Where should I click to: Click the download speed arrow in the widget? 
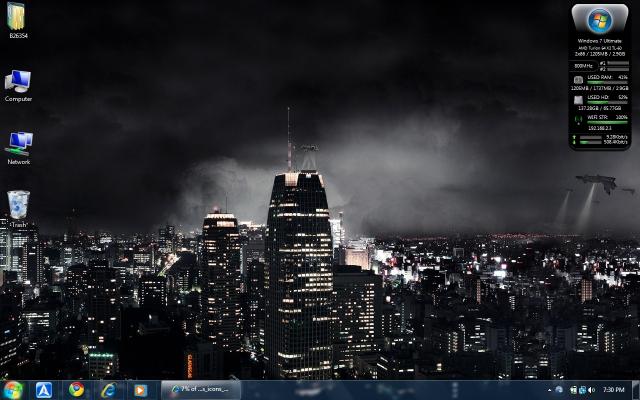(x=574, y=142)
